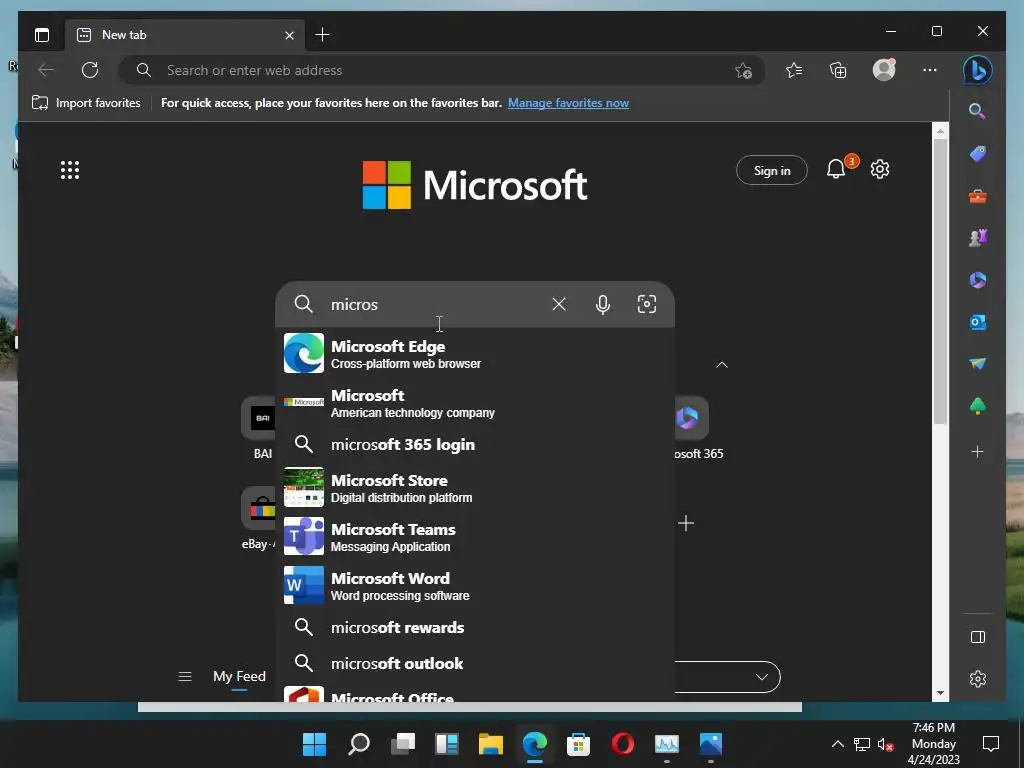Refresh the page
1024x768 pixels.
(x=89, y=70)
